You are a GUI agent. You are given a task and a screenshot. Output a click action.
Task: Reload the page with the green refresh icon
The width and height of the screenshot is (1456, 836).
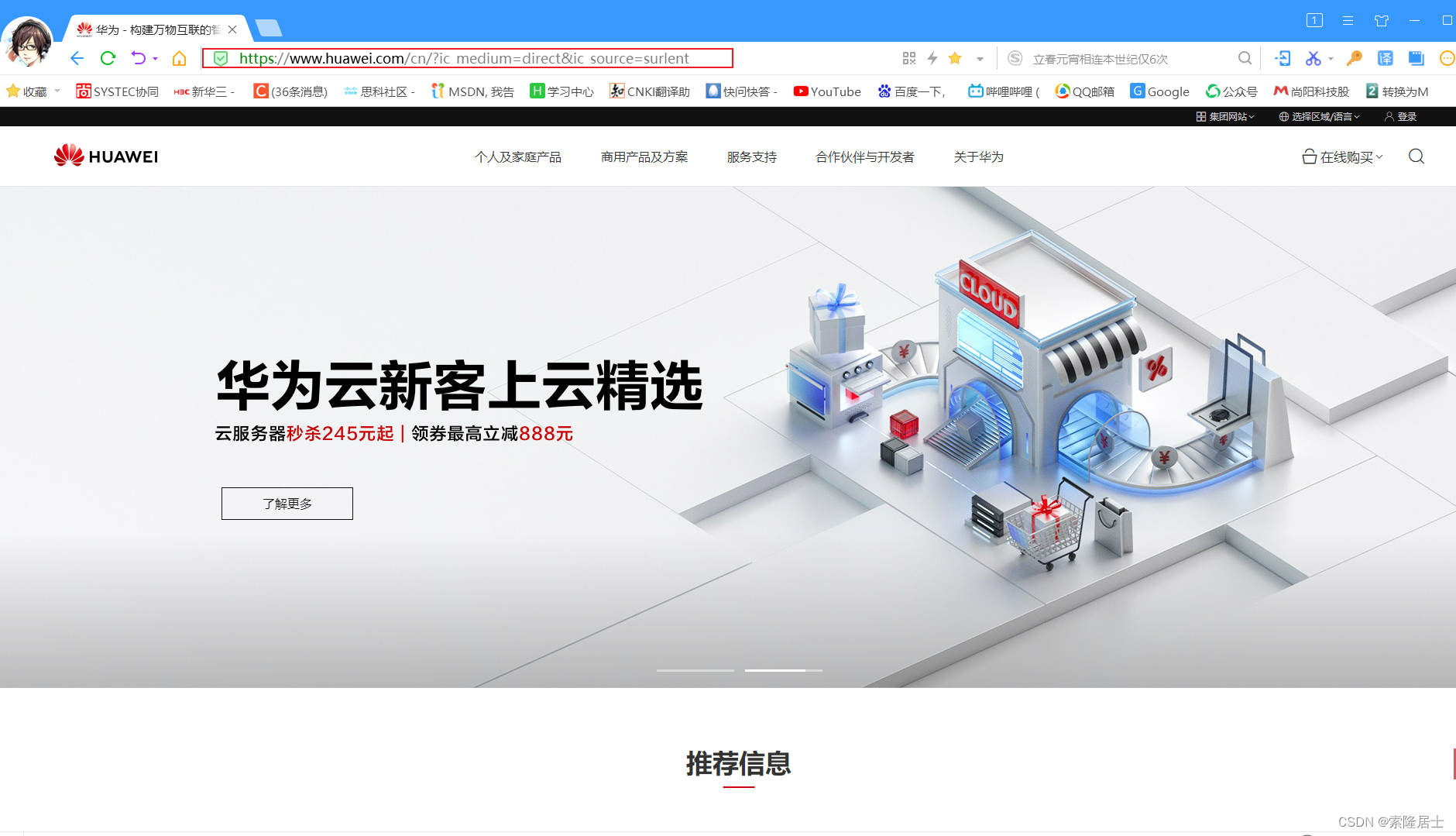tap(108, 58)
